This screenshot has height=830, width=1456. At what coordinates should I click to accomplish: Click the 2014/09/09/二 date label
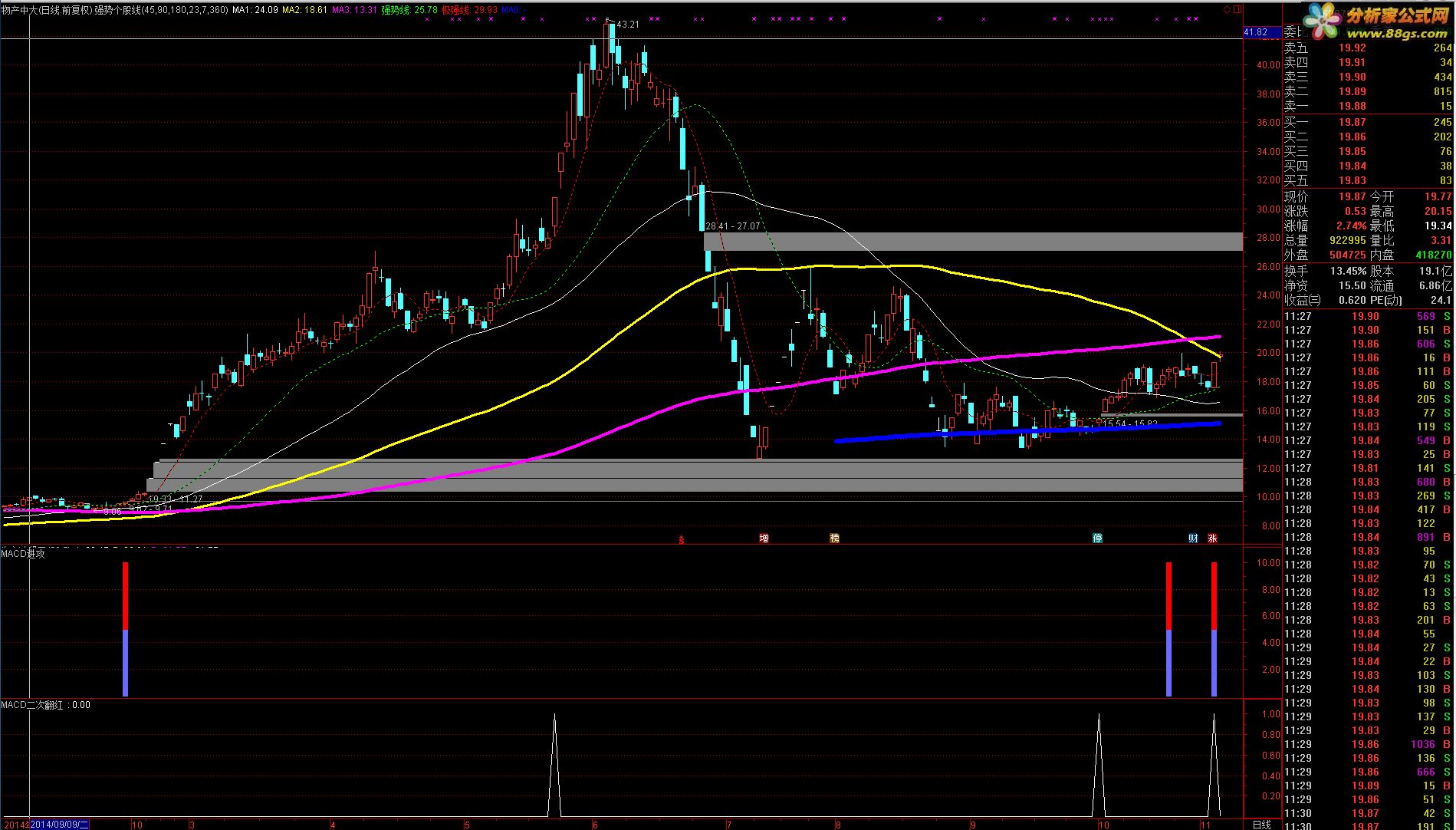tap(60, 825)
